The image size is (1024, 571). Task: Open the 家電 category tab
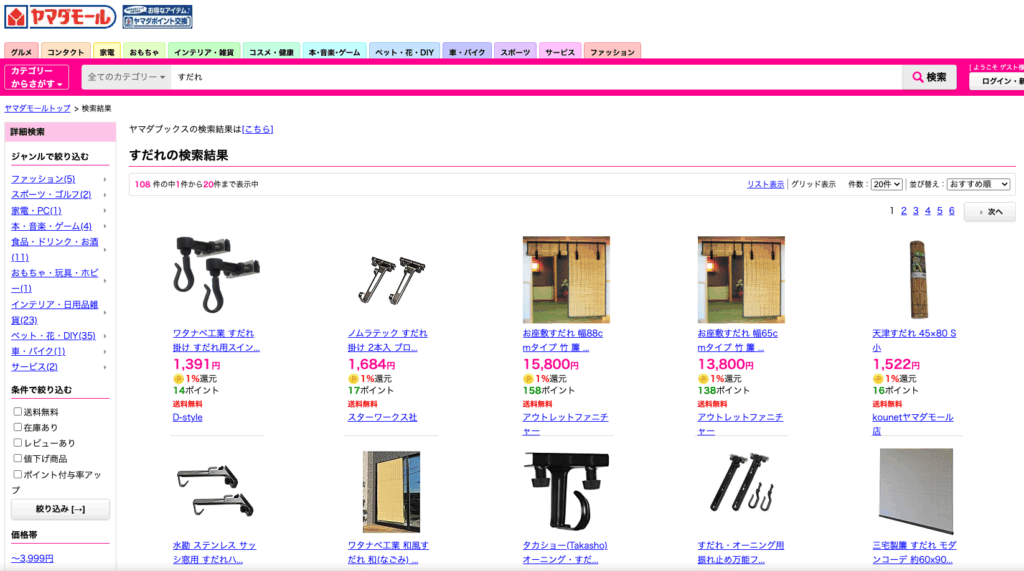[x=107, y=52]
